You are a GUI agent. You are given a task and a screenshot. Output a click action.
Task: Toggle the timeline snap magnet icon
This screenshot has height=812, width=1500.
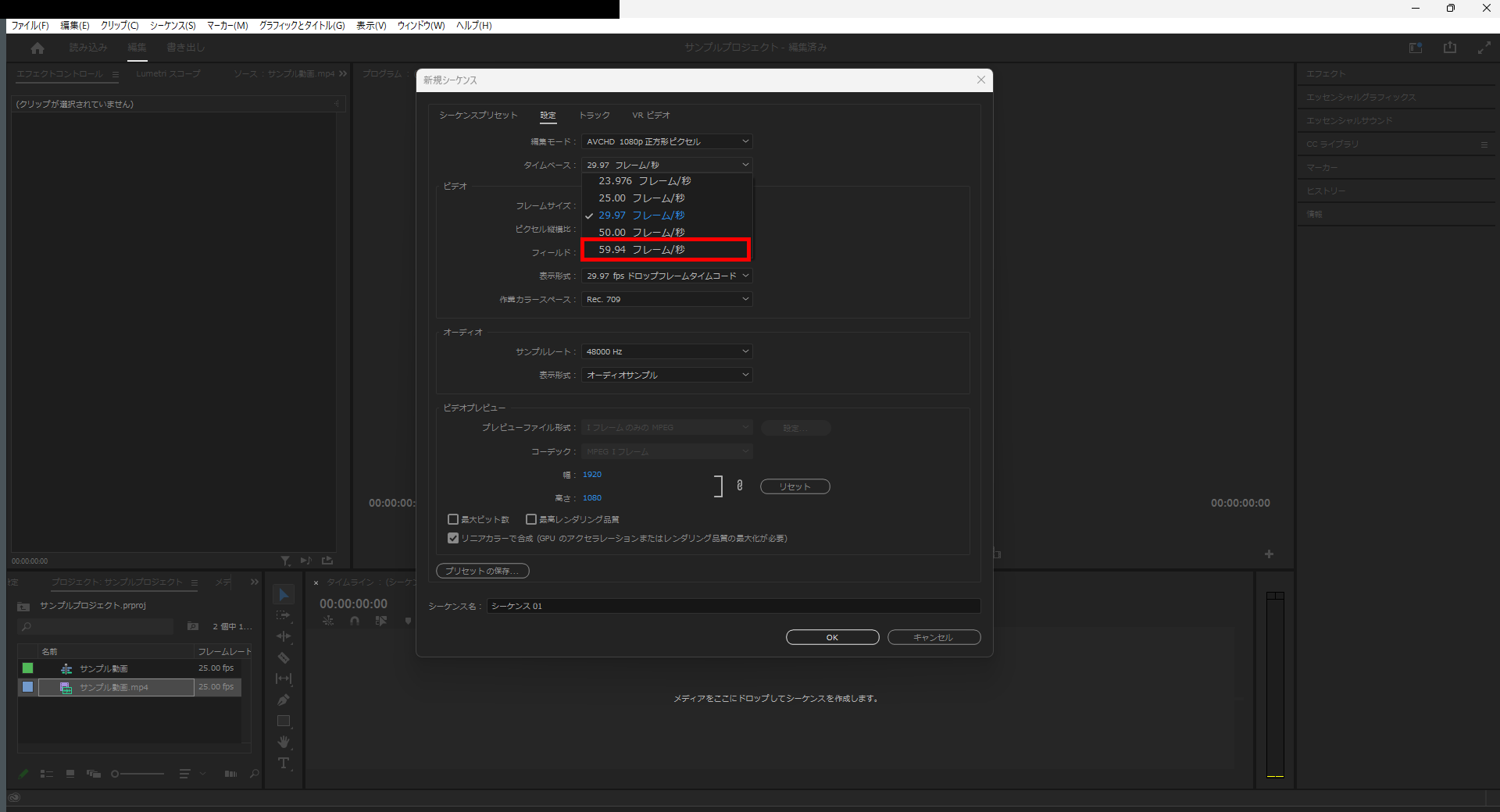[355, 621]
